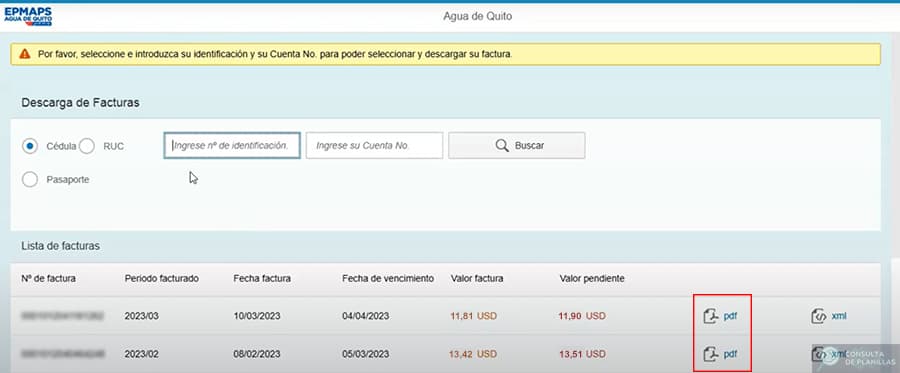The width and height of the screenshot is (900, 373).
Task: Click the yellow warning message text
Action: click(275, 54)
